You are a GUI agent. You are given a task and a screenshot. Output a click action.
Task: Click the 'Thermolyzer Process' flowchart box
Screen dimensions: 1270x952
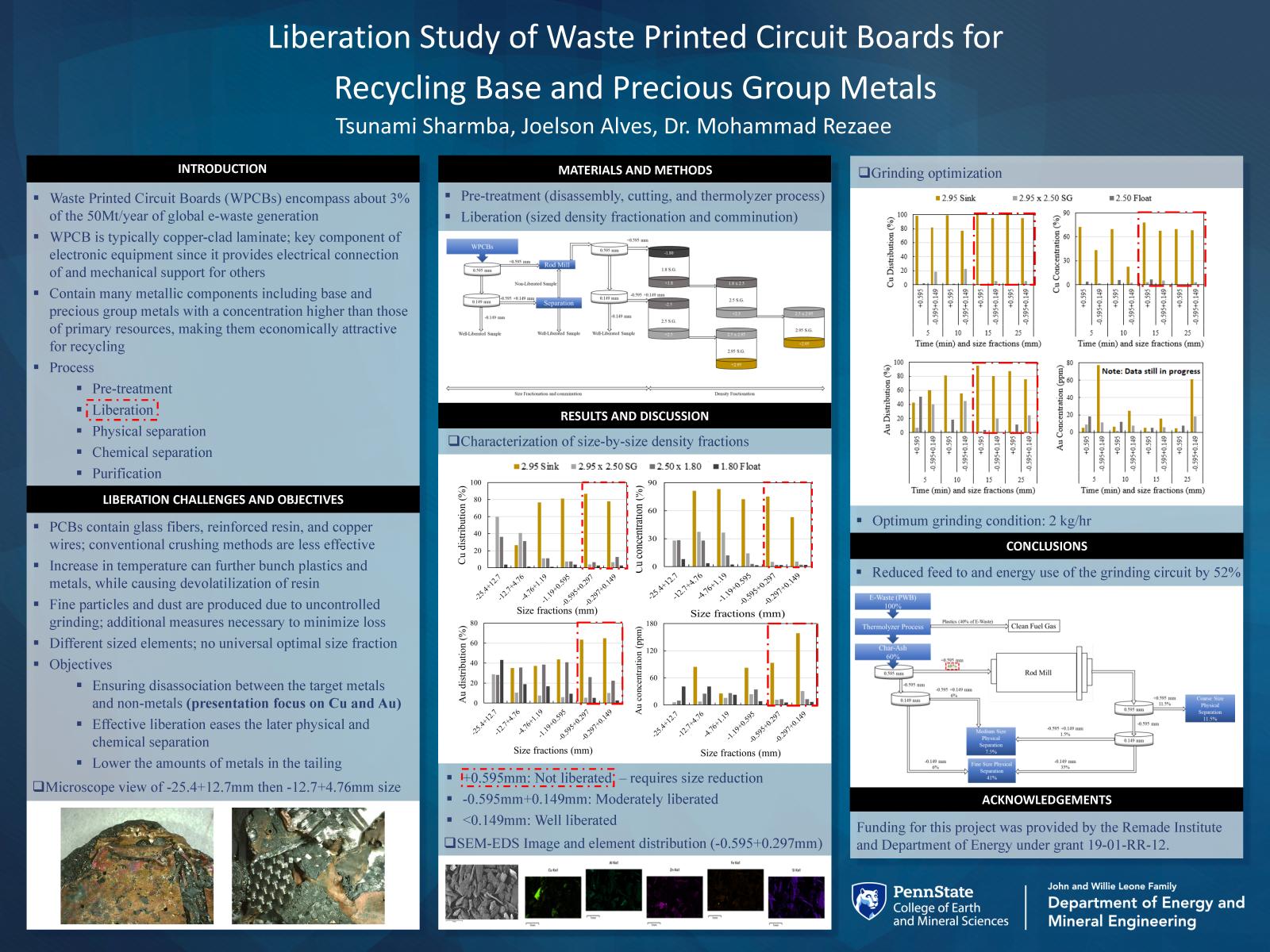(x=893, y=627)
